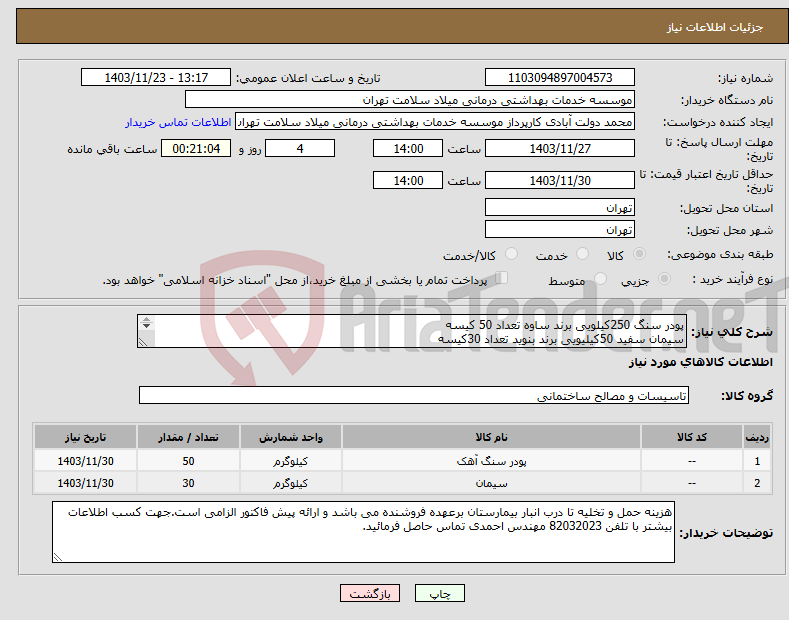The width and height of the screenshot is (789, 620).
Task: Click the need date cell for پودر سنگ آهک
Action: [x=85, y=460]
